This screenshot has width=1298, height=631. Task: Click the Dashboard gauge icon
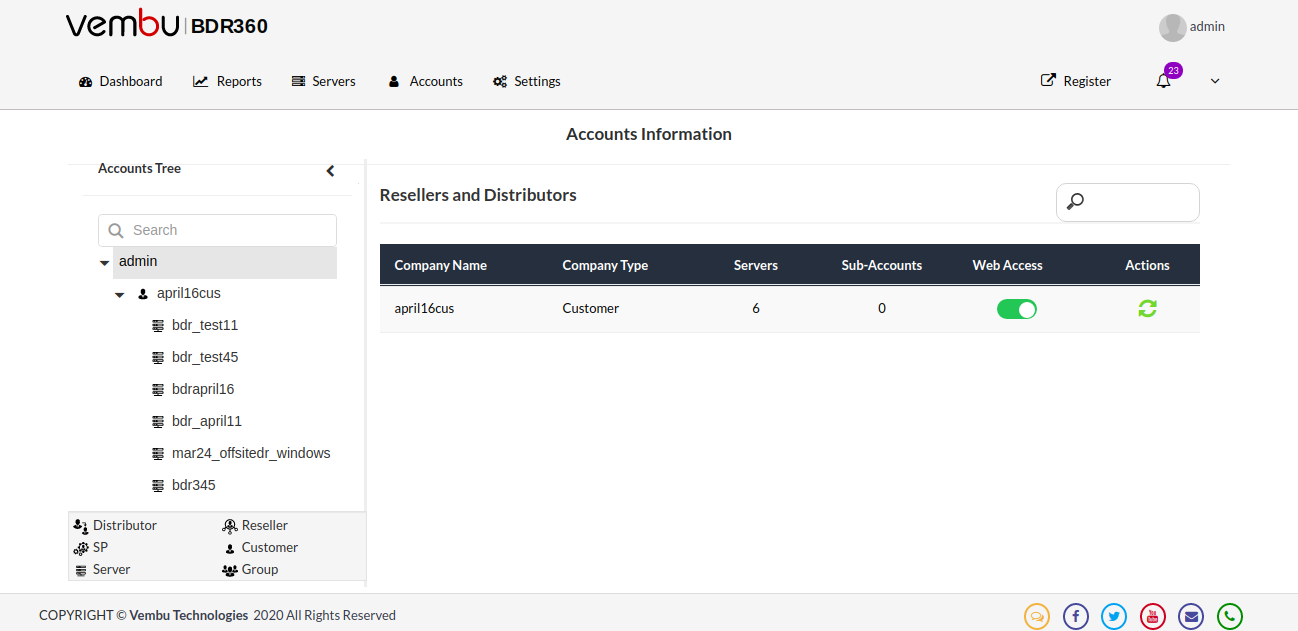point(85,81)
